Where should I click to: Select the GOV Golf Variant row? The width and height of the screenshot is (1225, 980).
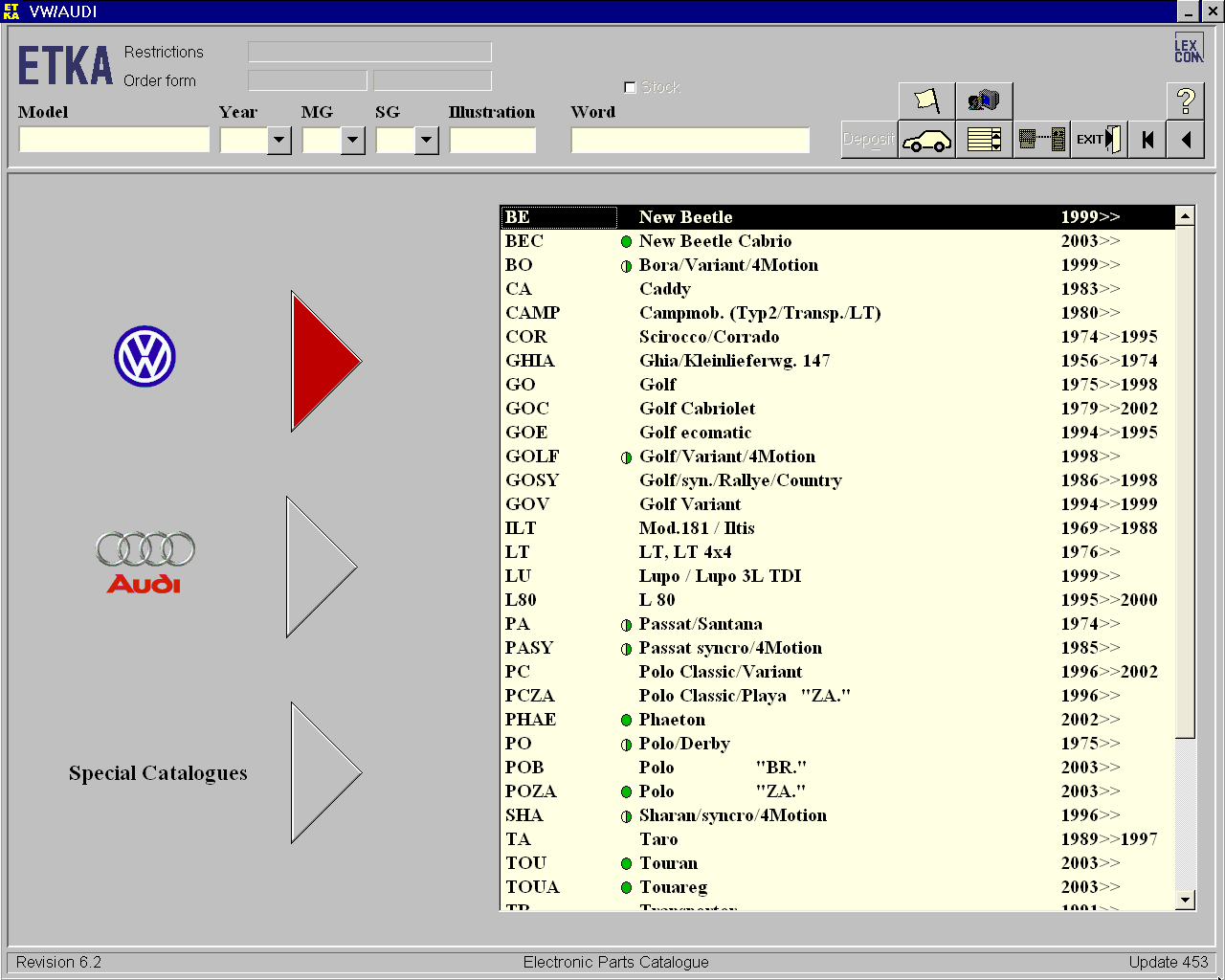(837, 504)
